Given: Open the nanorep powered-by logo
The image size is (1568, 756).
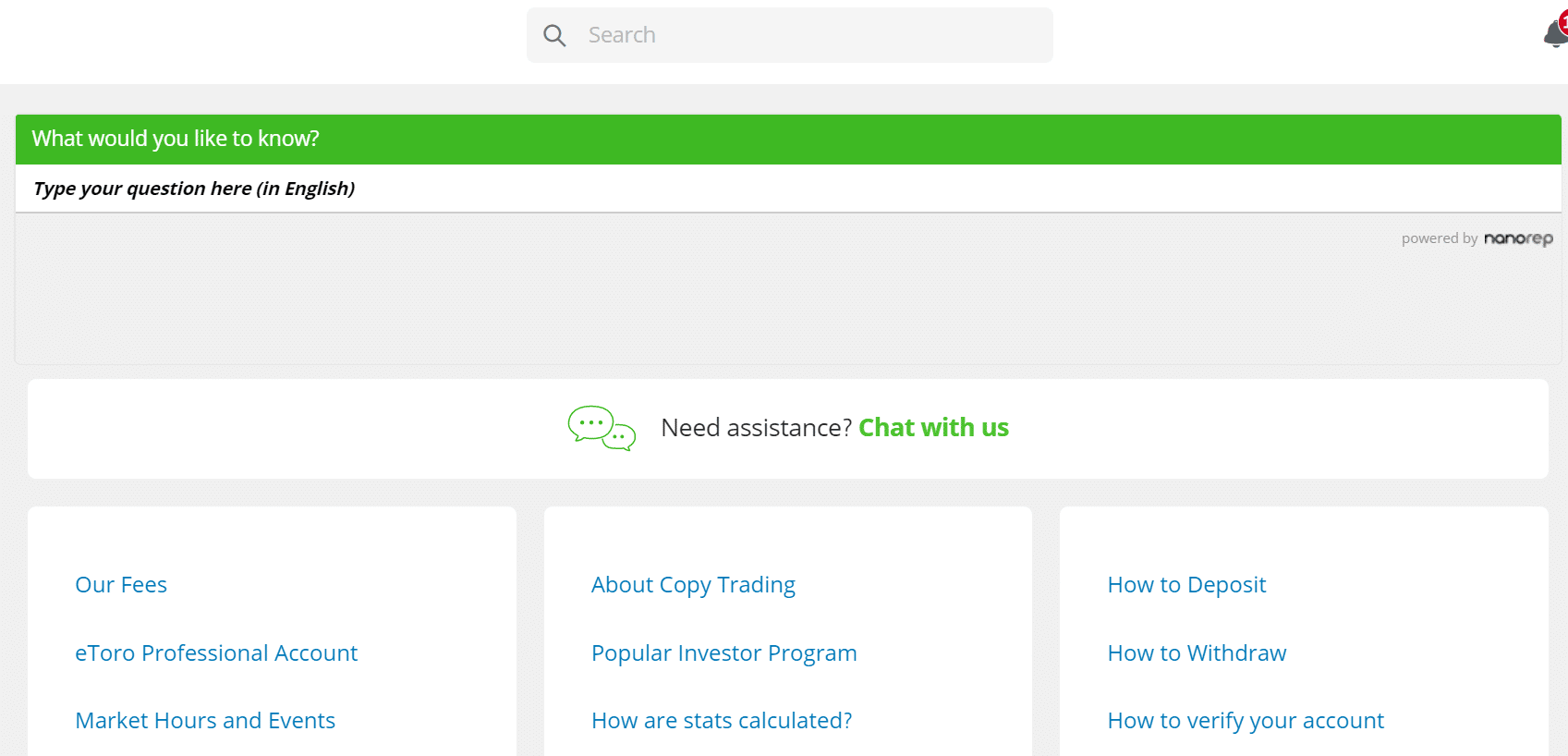Looking at the screenshot, I should point(1518,238).
